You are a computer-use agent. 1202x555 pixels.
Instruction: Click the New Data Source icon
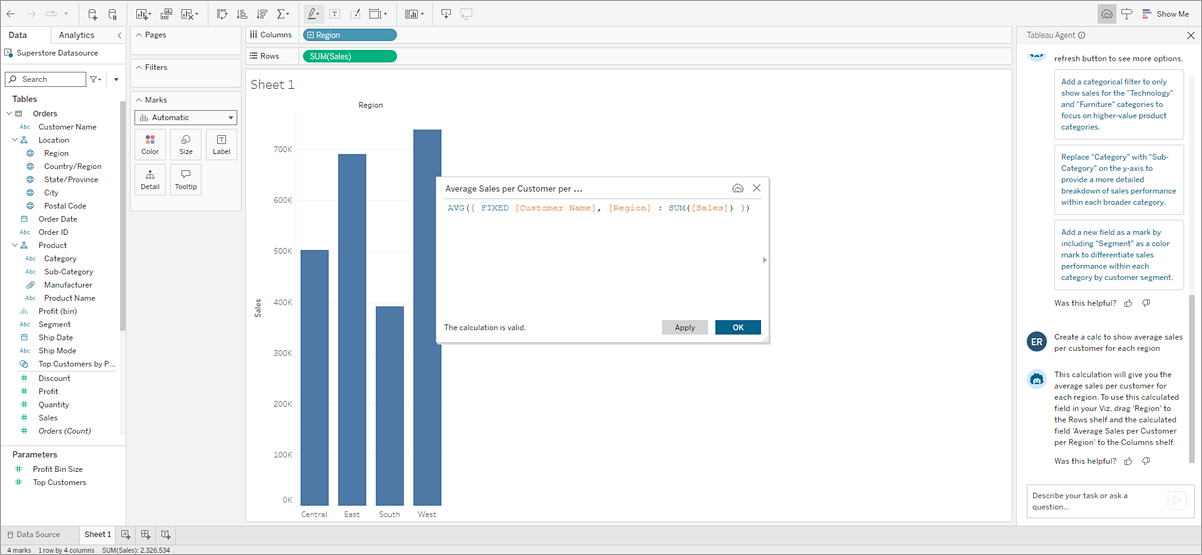coord(93,14)
